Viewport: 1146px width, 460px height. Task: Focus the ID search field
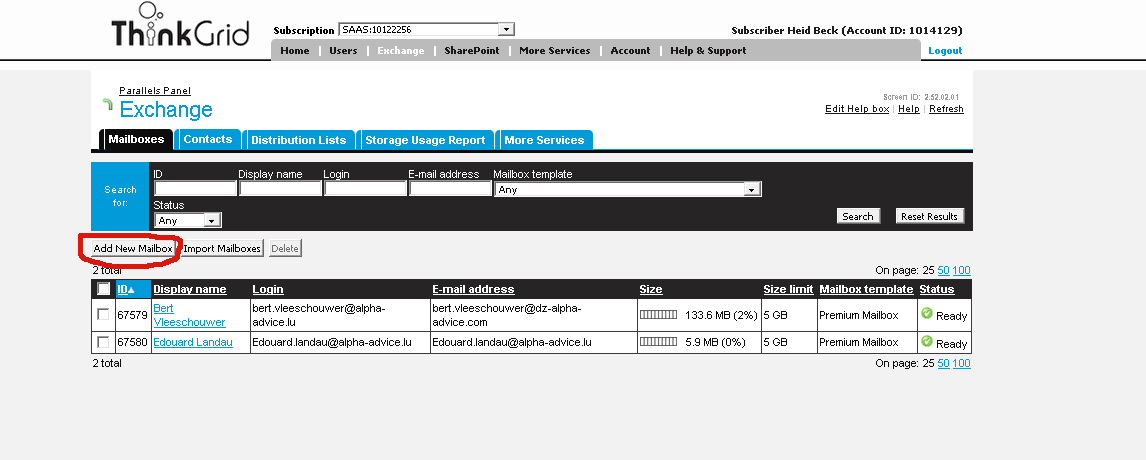click(195, 189)
